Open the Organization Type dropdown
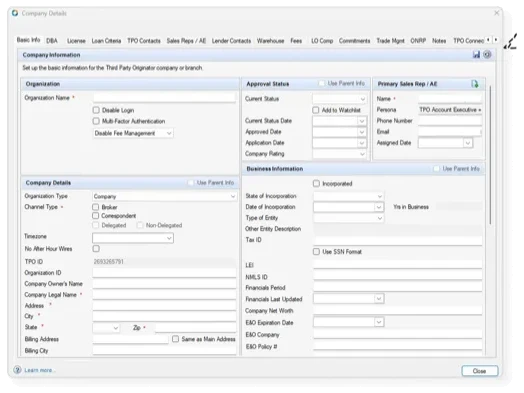 point(164,196)
